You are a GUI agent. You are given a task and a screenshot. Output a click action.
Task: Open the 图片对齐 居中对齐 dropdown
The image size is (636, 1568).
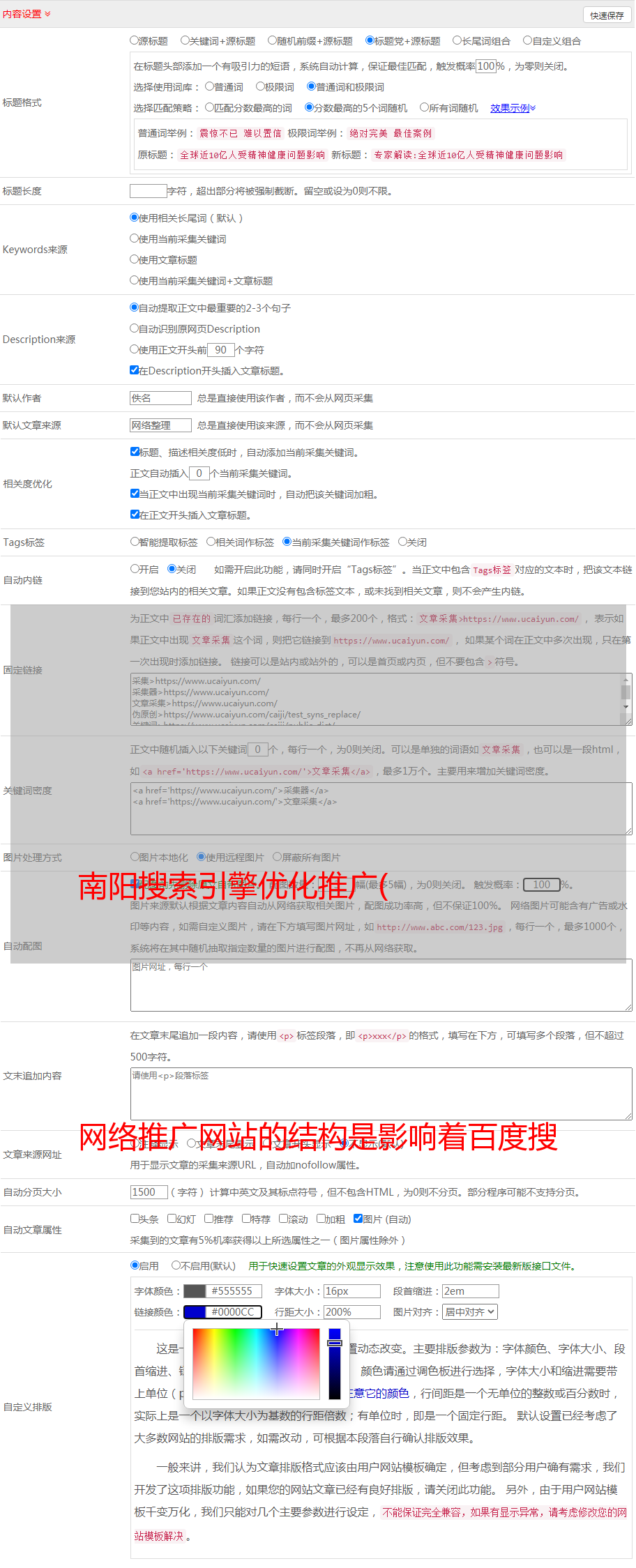coord(471,1312)
